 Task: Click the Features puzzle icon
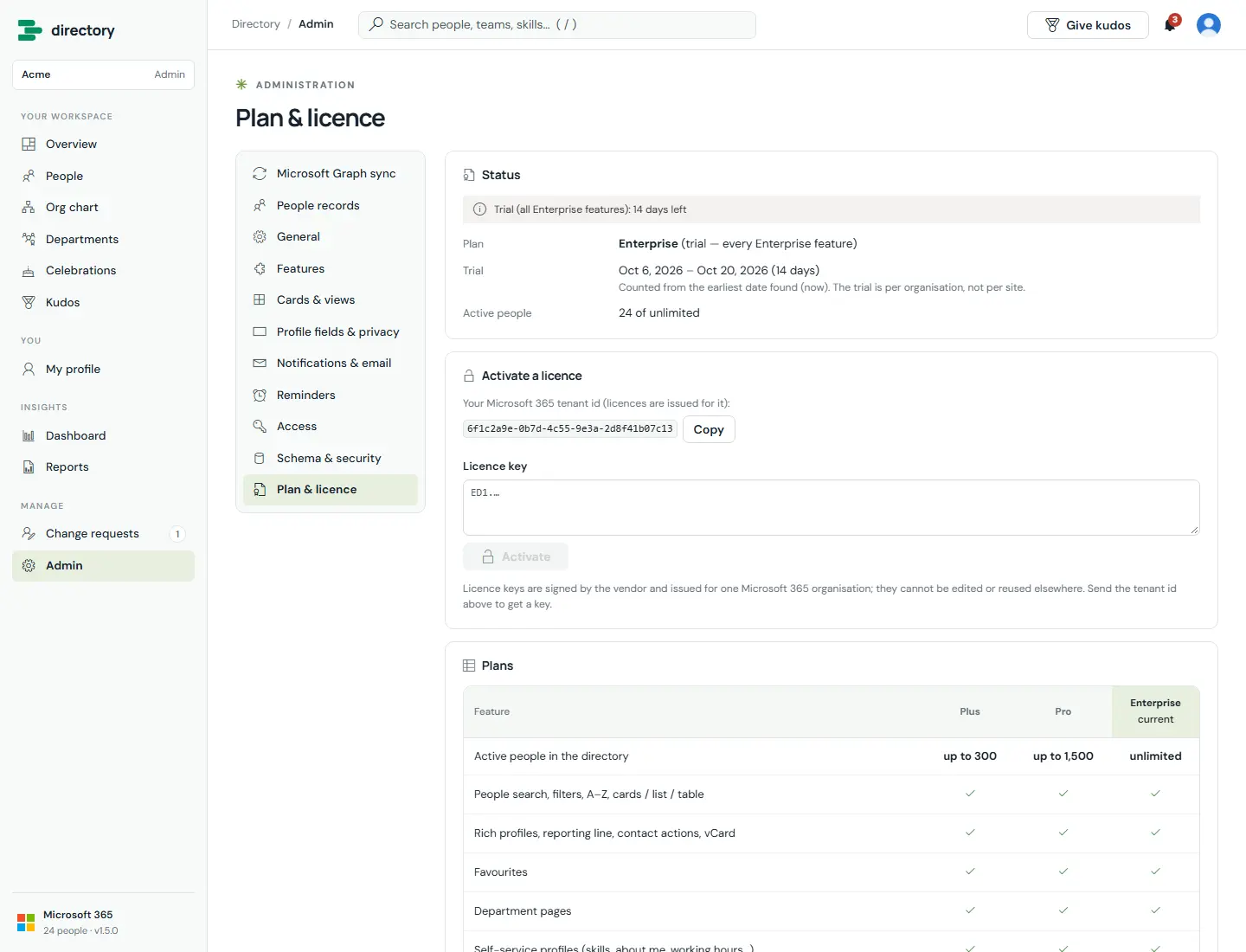click(x=260, y=269)
